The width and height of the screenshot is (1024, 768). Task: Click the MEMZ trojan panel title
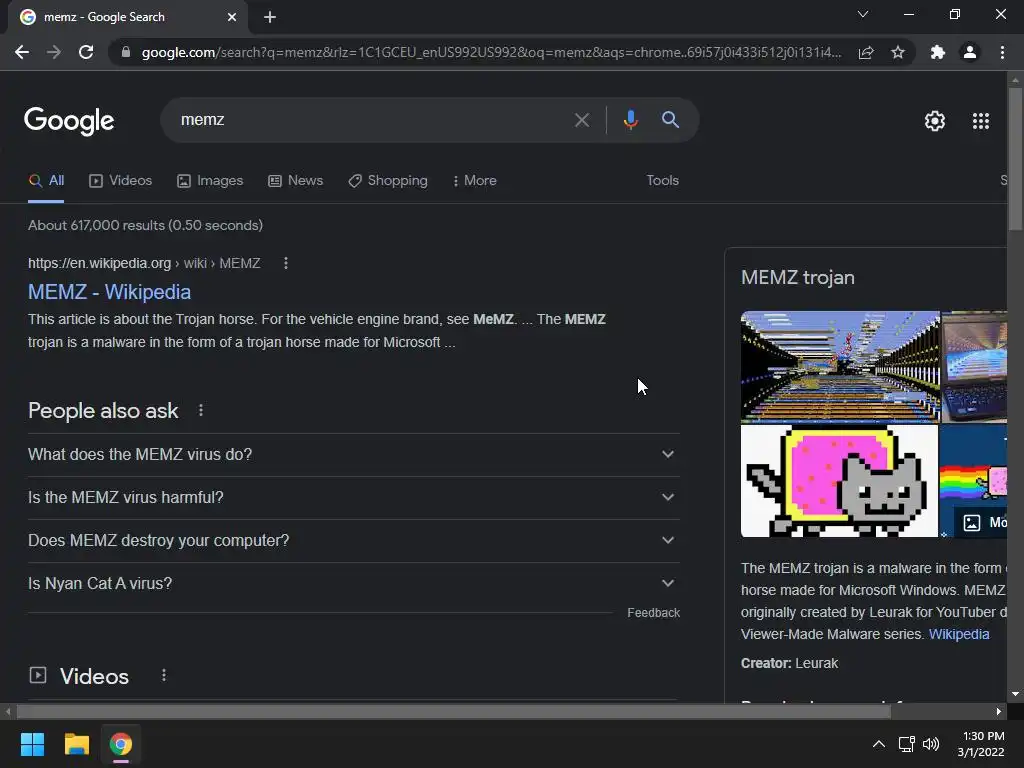pos(797,278)
